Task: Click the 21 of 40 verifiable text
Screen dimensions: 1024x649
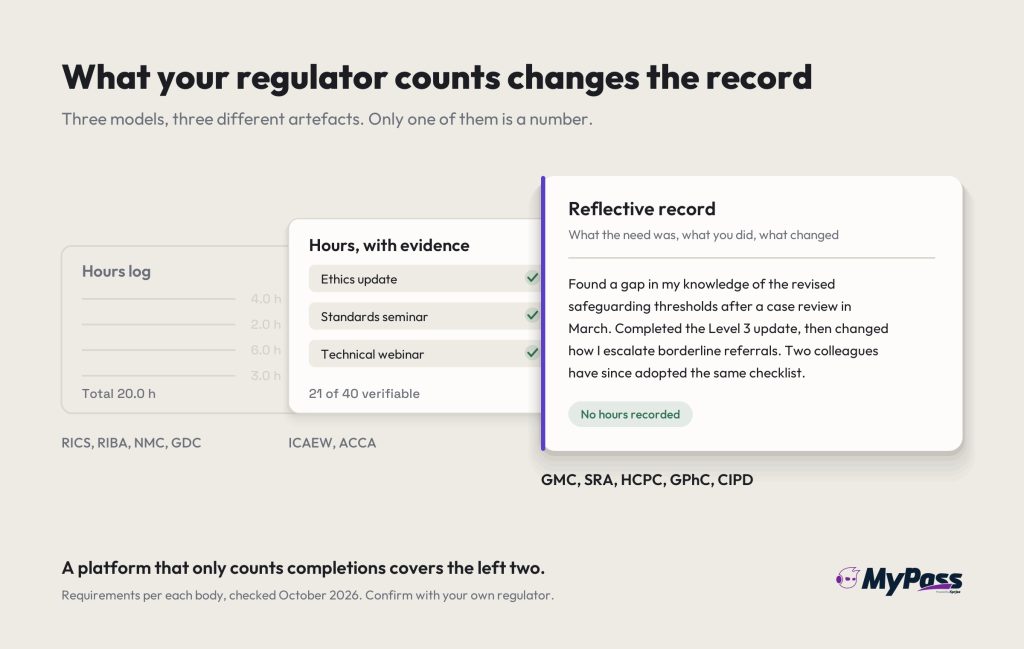Action: [364, 394]
